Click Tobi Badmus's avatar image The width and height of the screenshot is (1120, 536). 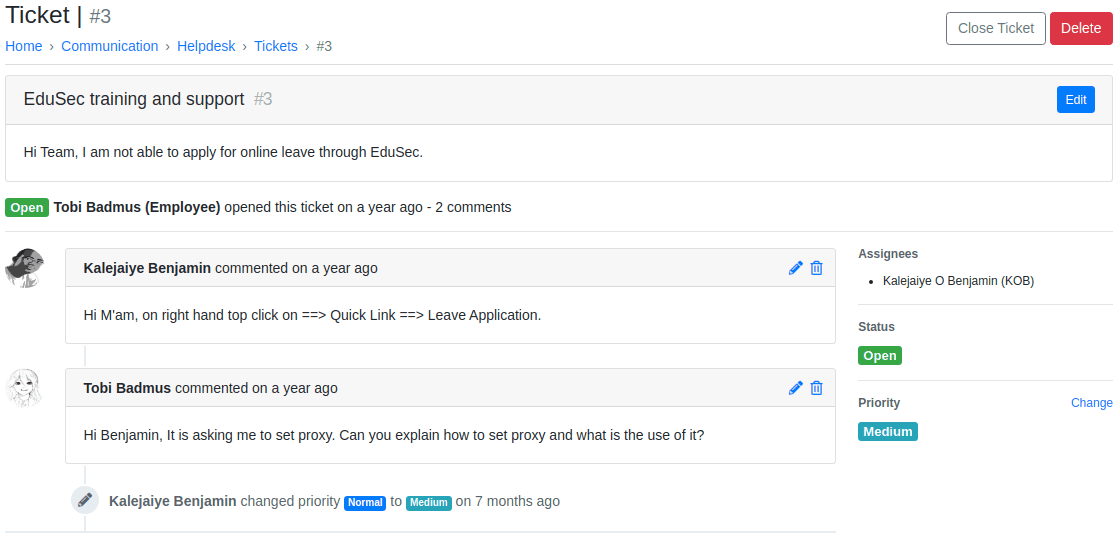pyautogui.click(x=24, y=388)
